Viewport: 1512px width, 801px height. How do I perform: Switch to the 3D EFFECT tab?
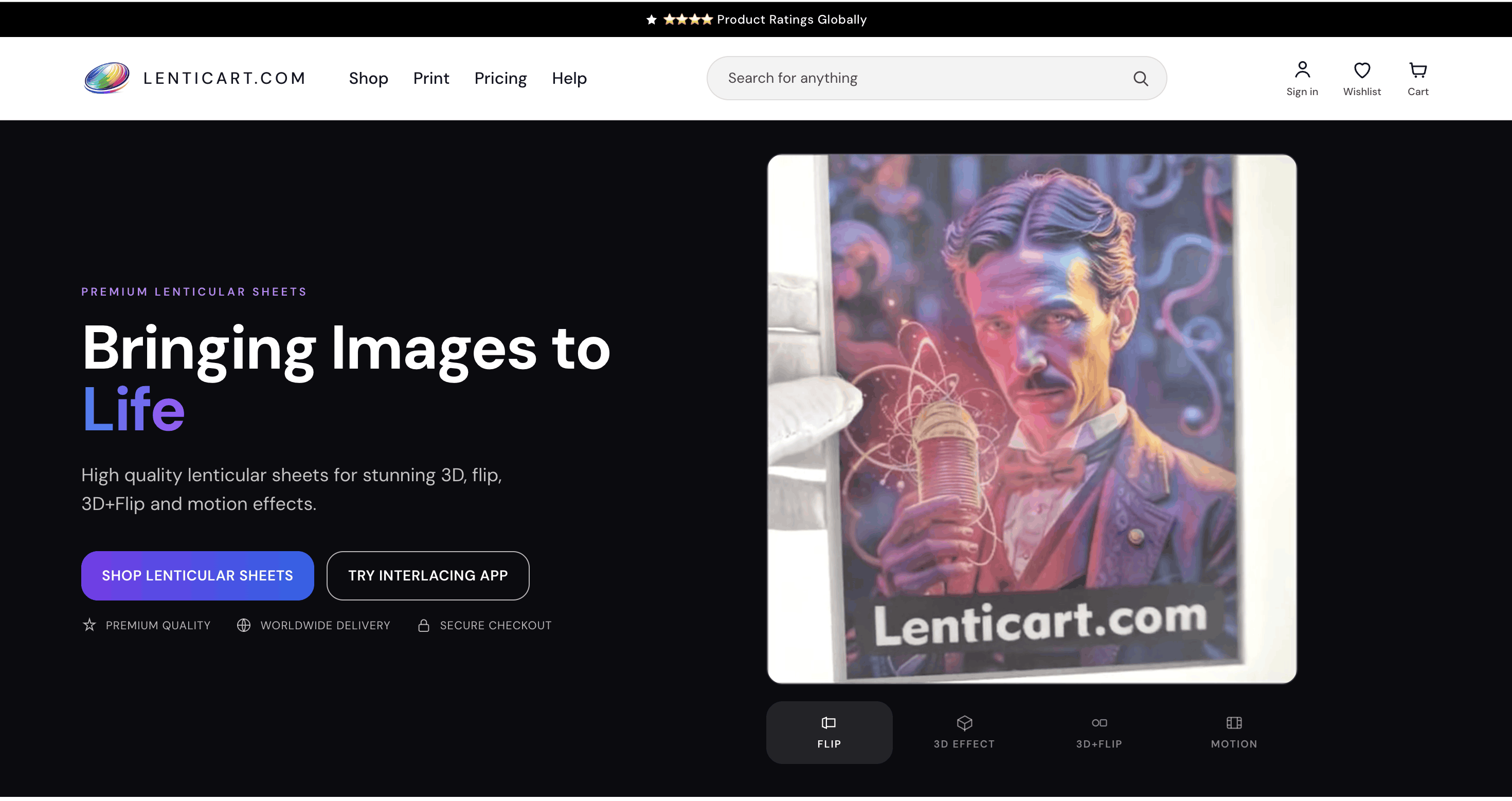[x=964, y=732]
